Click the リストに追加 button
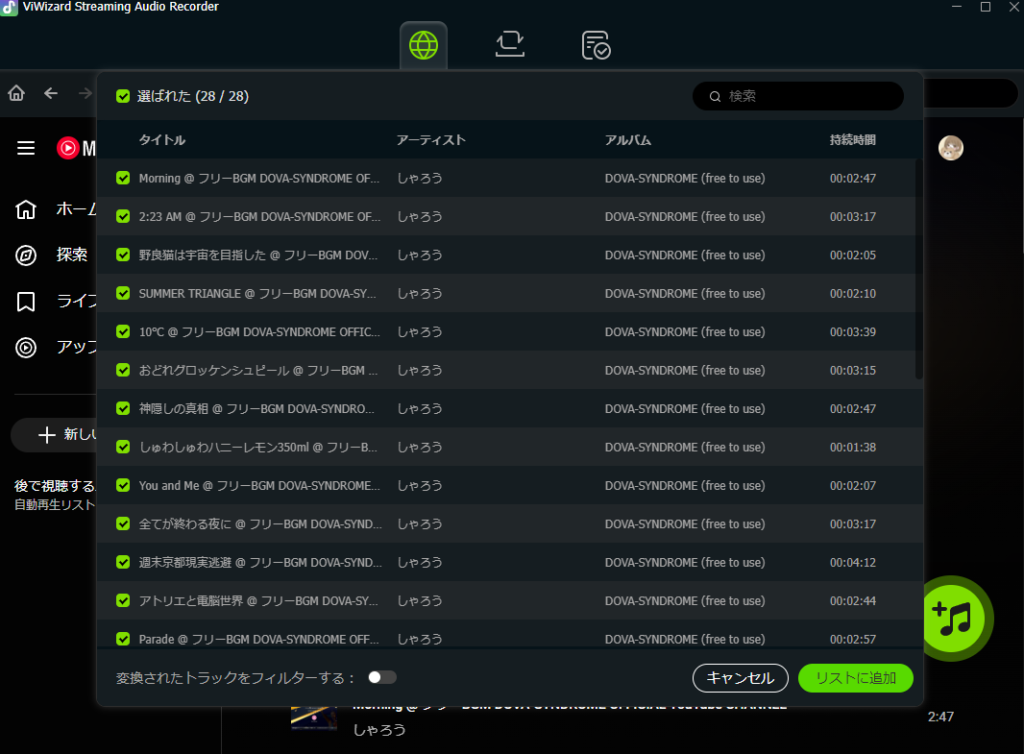The image size is (1024, 754). click(x=855, y=678)
